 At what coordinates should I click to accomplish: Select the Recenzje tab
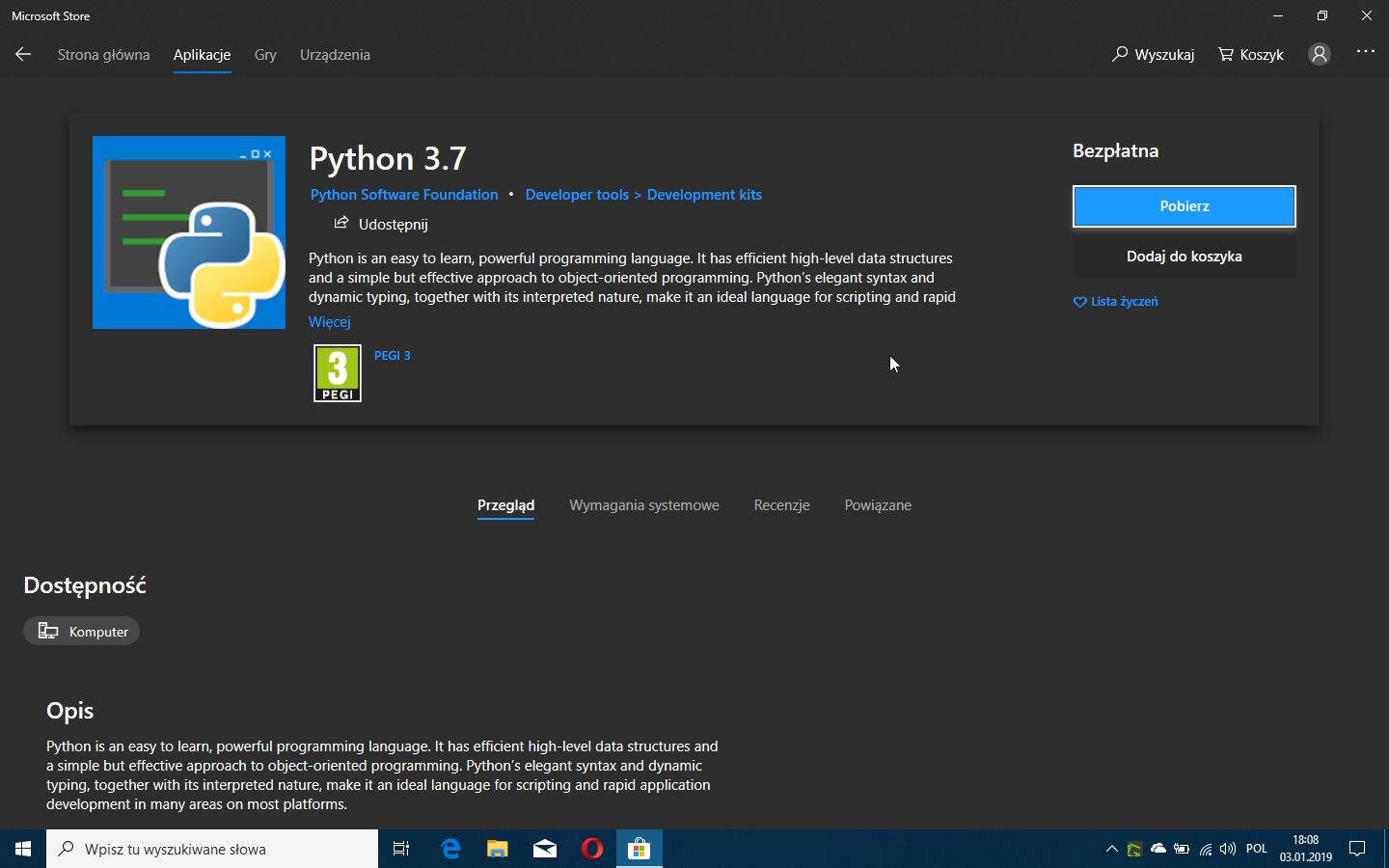click(x=781, y=505)
